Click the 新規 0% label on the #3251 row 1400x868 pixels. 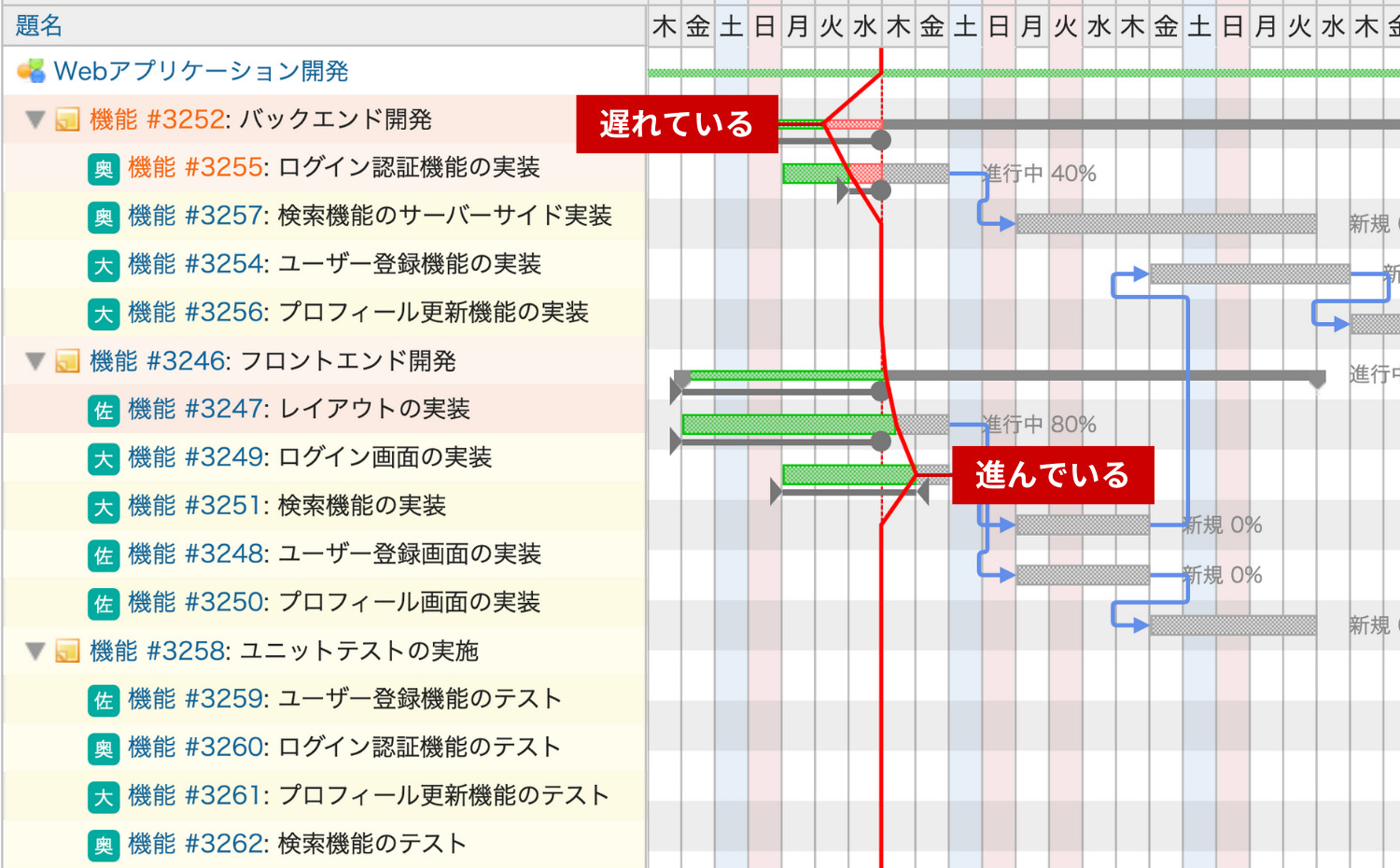pyautogui.click(x=1222, y=525)
